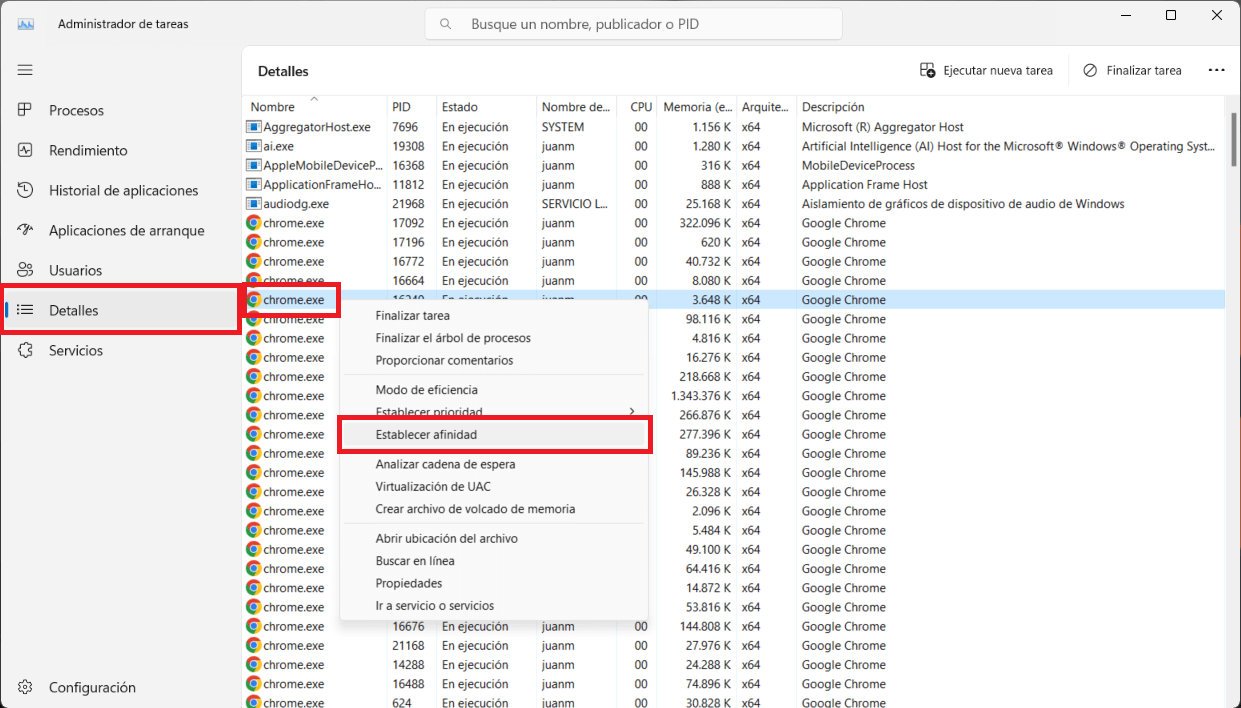Image resolution: width=1241 pixels, height=708 pixels.
Task: Click the AggregatorHost.exe process icon
Action: (x=253, y=127)
